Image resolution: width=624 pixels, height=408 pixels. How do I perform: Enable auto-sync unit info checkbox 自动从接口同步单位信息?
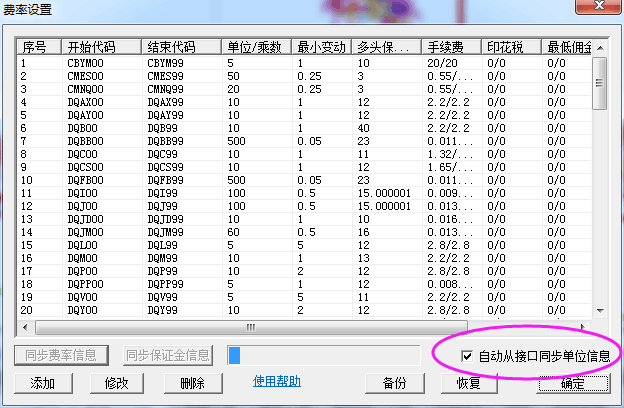[467, 355]
